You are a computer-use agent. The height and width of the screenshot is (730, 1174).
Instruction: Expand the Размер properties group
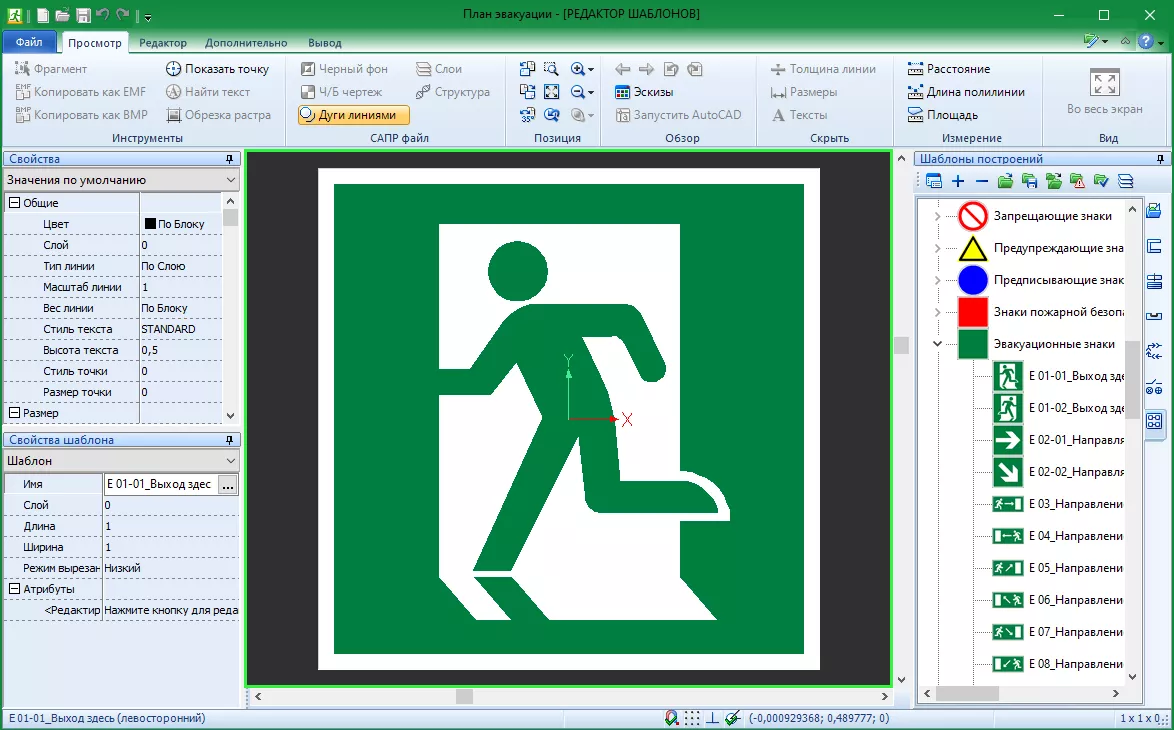tap(14, 413)
